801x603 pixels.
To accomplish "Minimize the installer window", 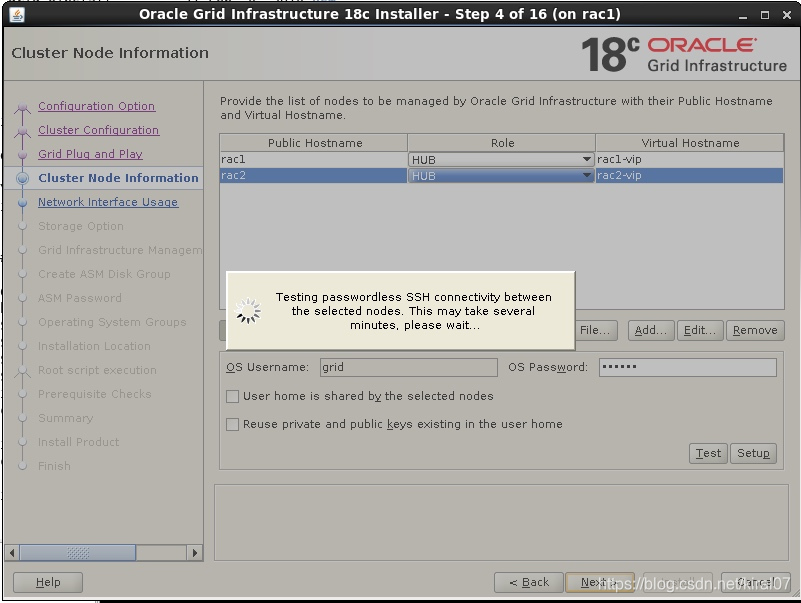I will click(x=743, y=15).
